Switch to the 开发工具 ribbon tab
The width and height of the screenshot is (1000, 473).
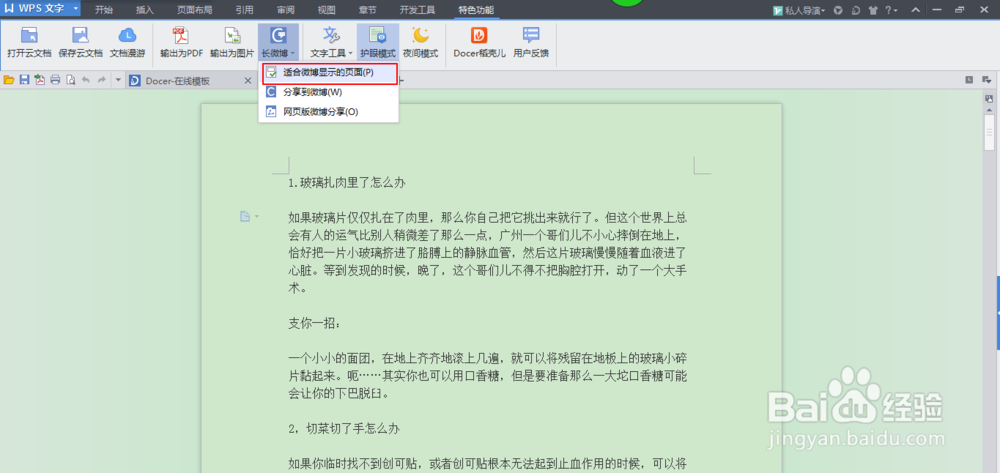click(x=417, y=10)
